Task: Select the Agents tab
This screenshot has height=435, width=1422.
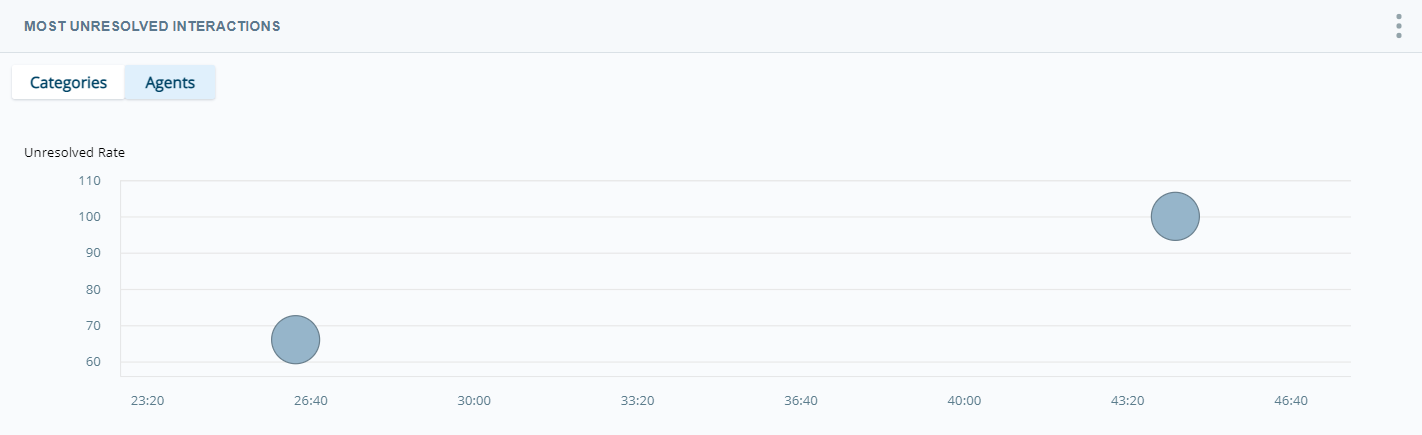Action: (170, 83)
